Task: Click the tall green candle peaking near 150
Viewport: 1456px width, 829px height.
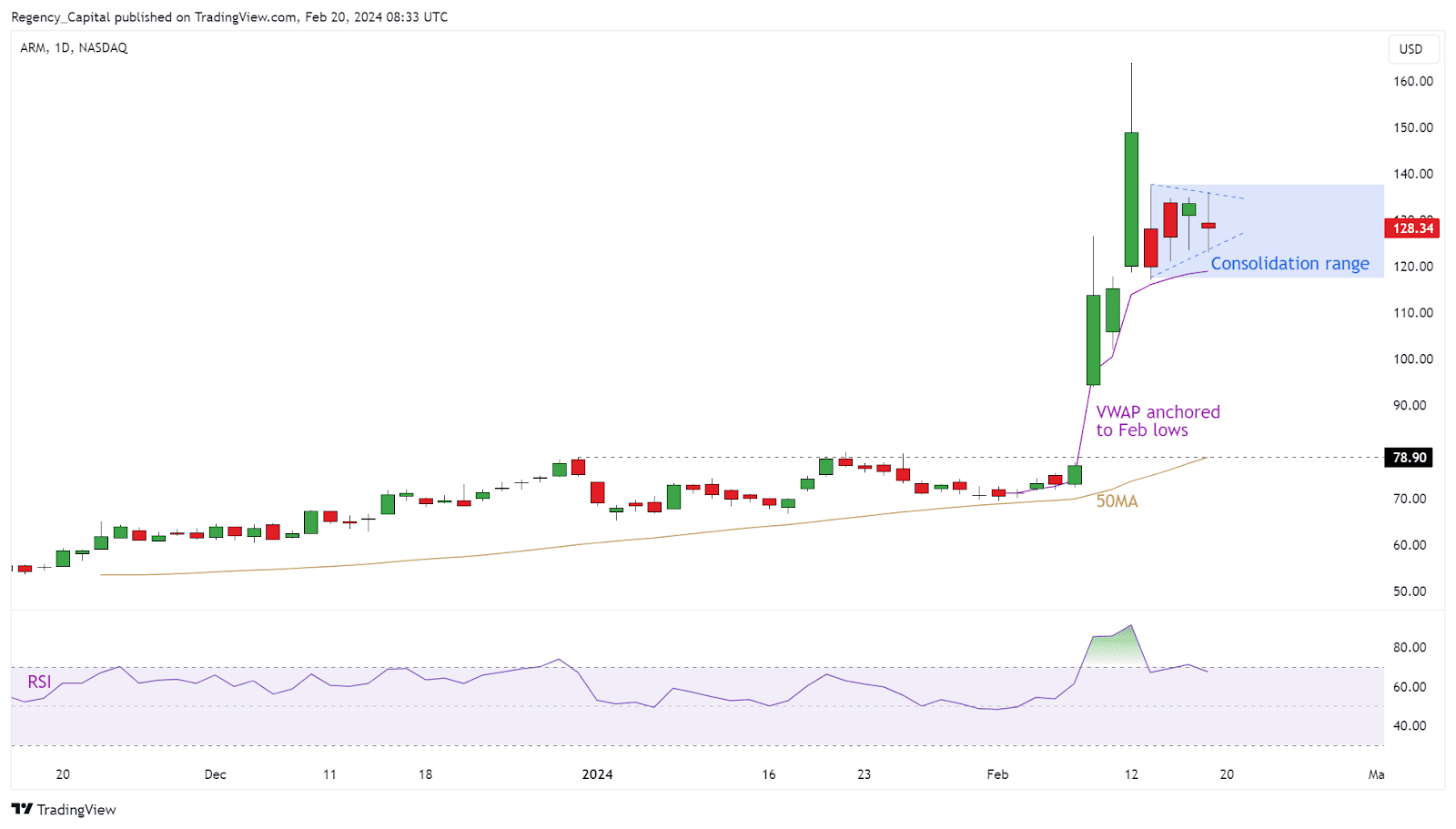Action: click(1131, 199)
